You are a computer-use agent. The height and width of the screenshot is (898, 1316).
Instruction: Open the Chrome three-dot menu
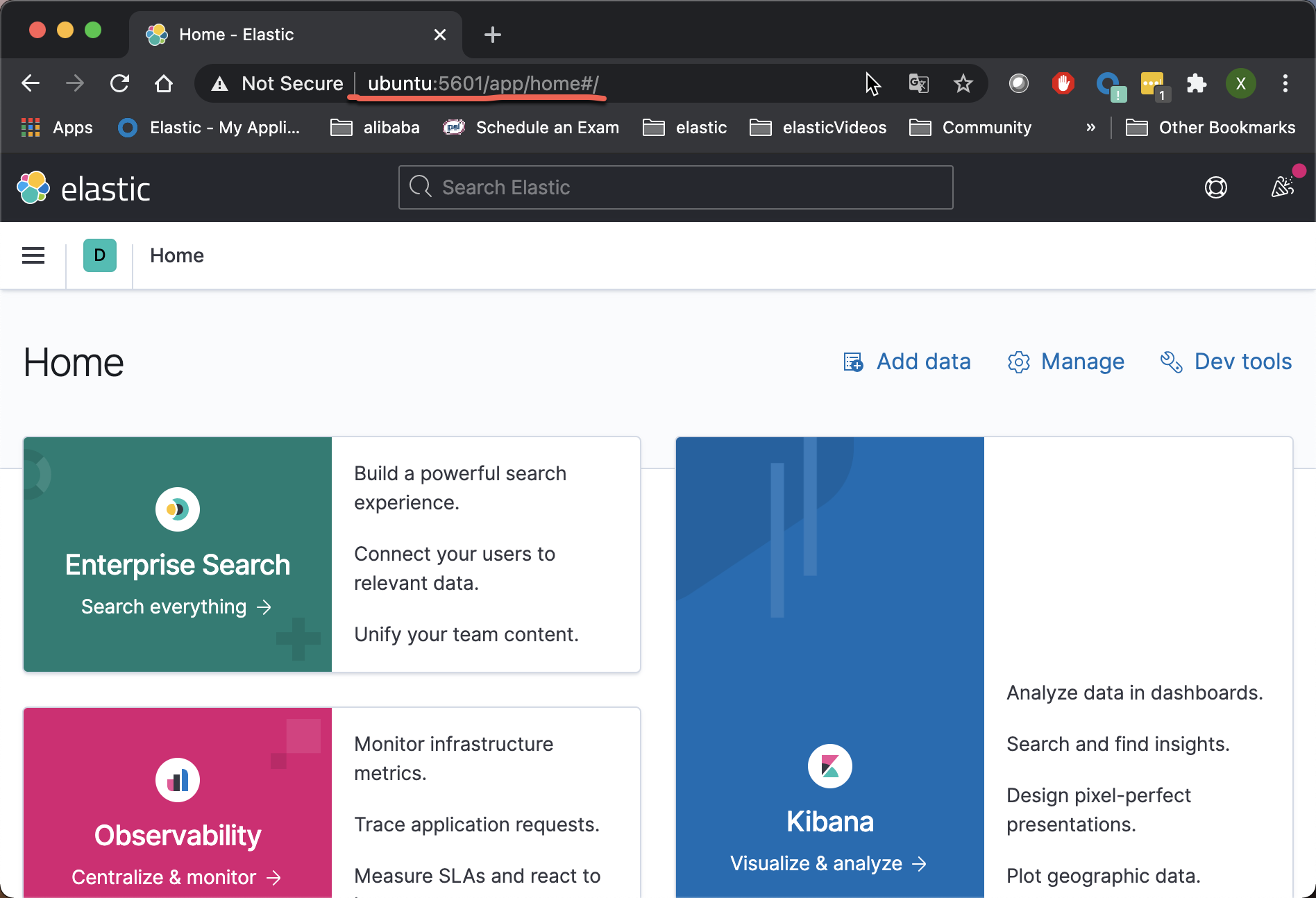pos(1285,83)
